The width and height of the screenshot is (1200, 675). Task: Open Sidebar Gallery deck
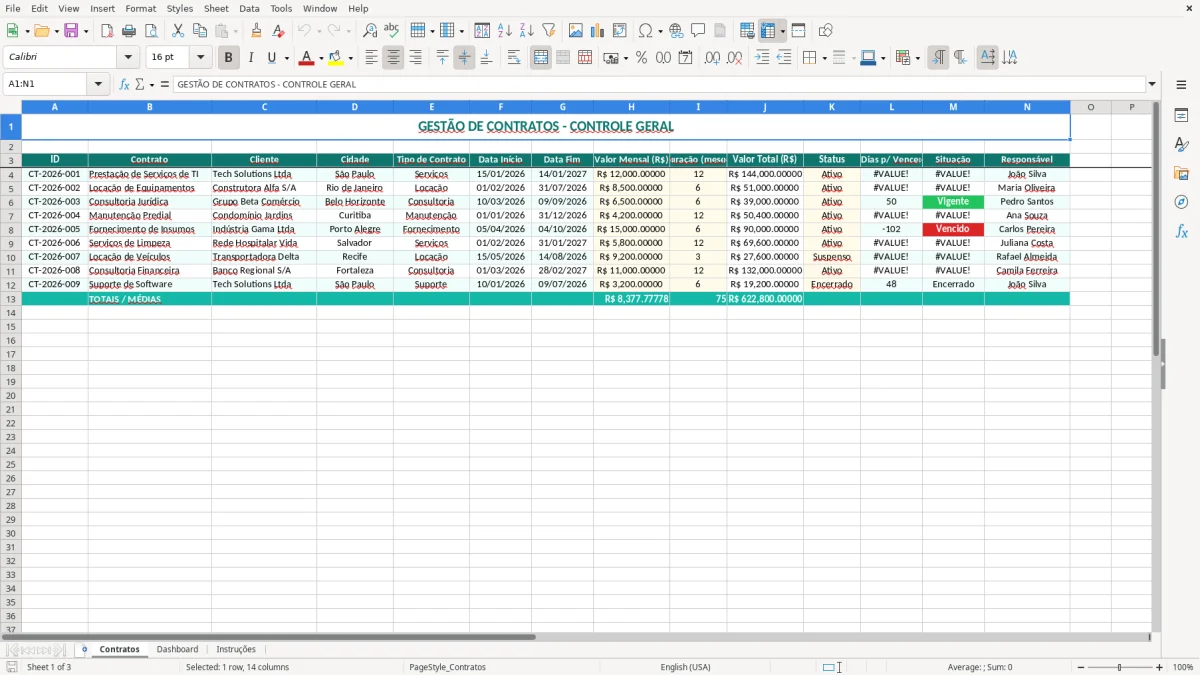(1181, 174)
